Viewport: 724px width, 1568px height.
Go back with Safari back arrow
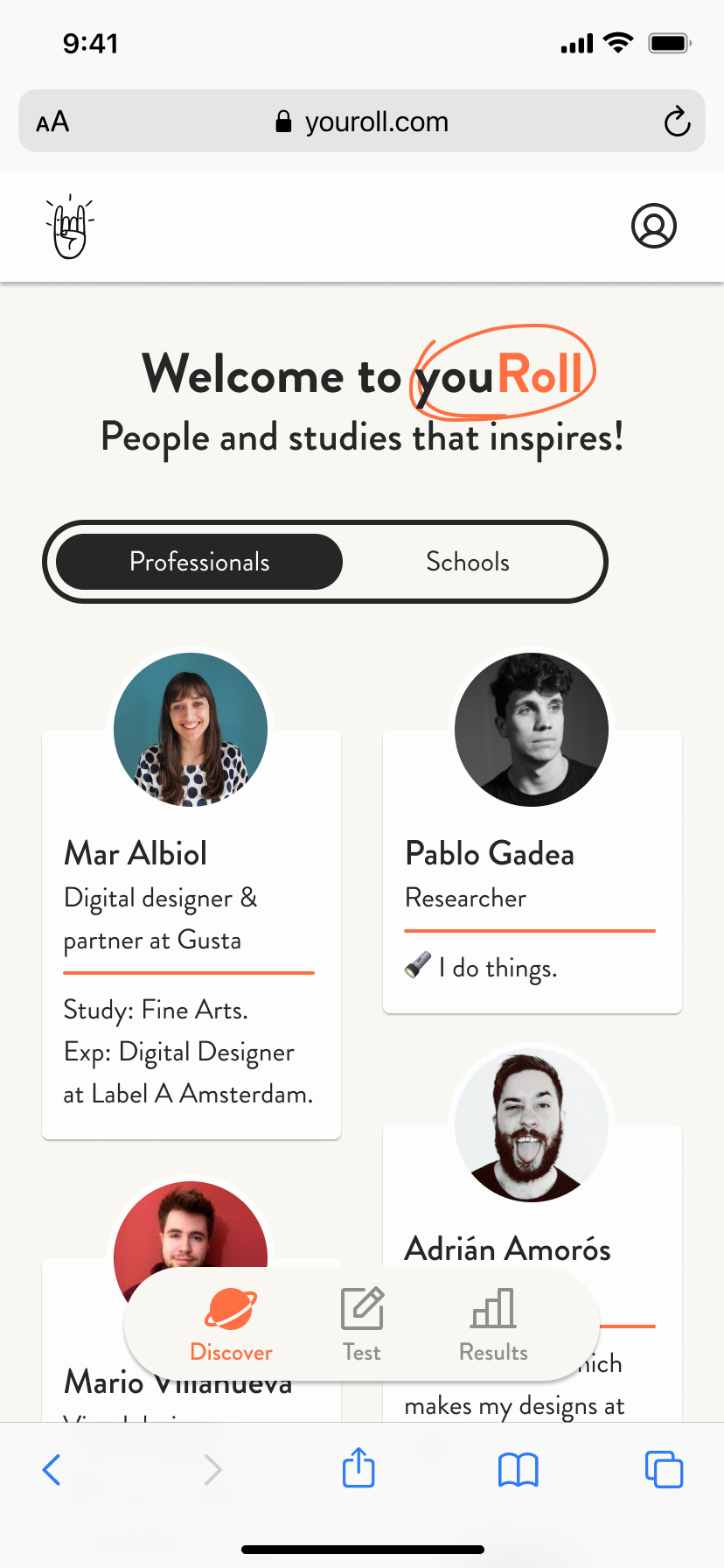(x=52, y=1469)
